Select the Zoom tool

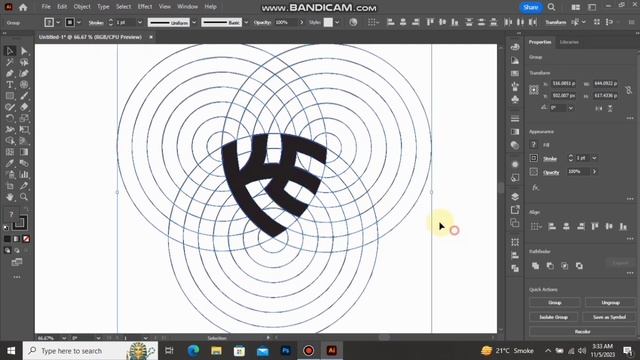tap(24, 197)
